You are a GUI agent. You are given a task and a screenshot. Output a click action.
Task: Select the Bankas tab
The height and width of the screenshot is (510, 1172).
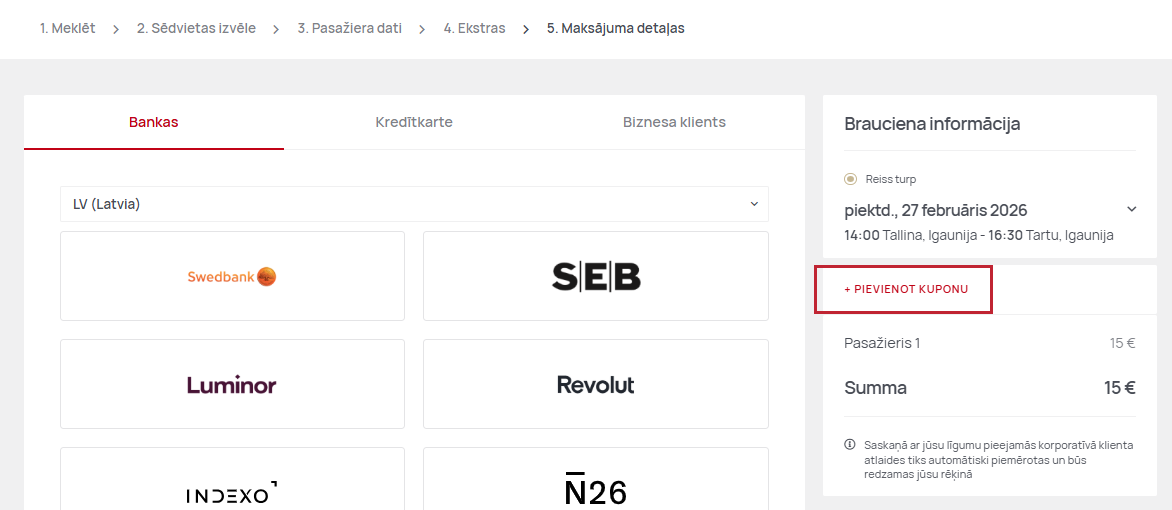tap(154, 122)
